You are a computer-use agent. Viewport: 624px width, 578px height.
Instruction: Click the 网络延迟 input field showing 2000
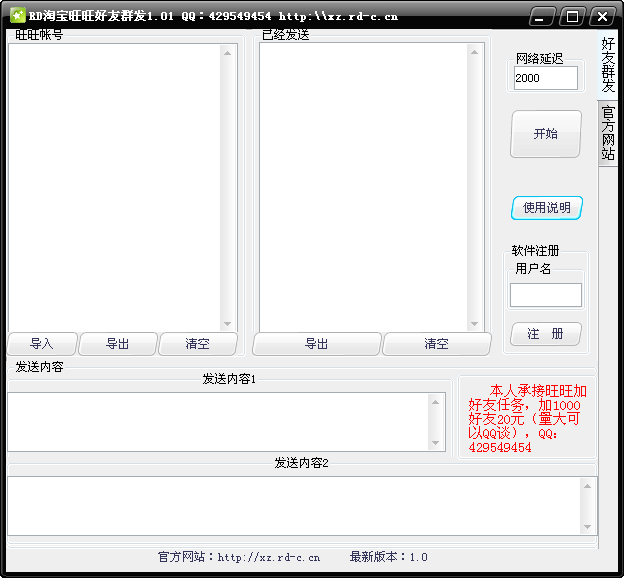click(x=546, y=78)
